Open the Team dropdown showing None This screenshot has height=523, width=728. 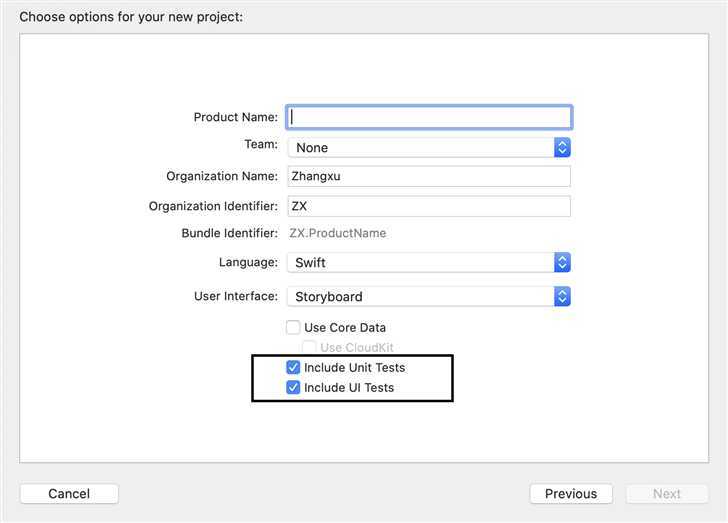coord(421,147)
